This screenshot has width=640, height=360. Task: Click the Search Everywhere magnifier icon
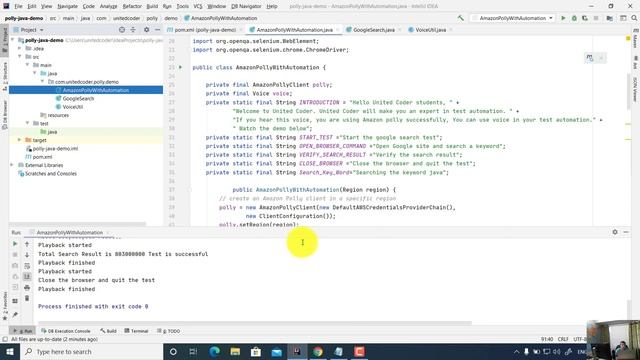click(634, 18)
